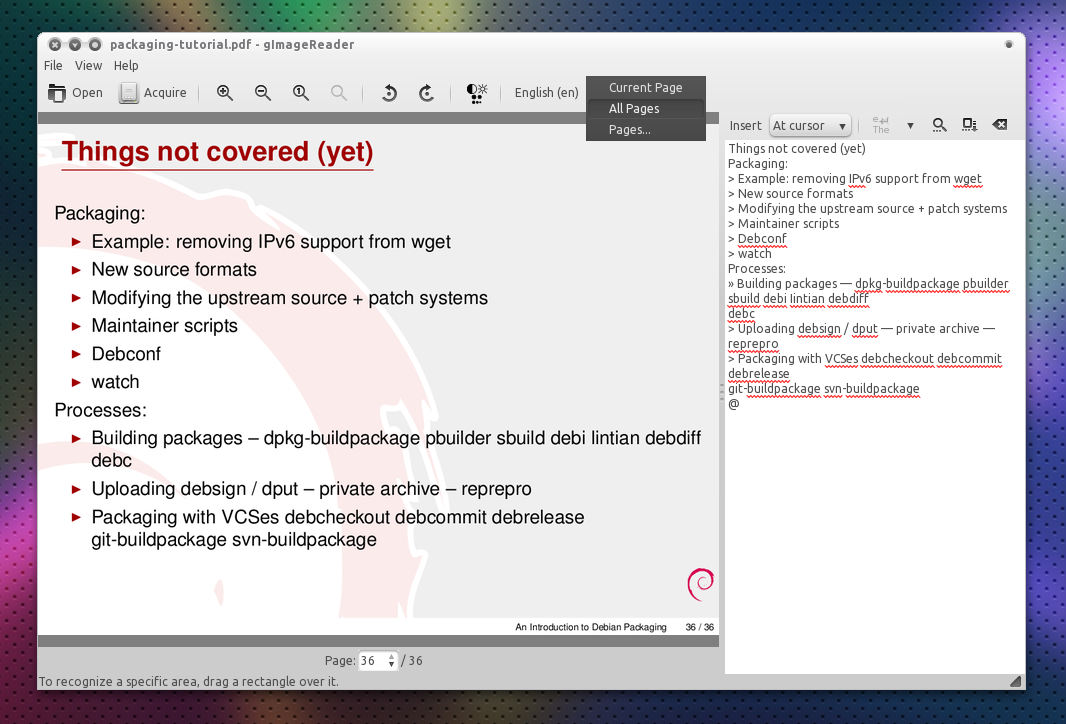Click output line '> watch'
1066x724 pixels.
coord(749,254)
